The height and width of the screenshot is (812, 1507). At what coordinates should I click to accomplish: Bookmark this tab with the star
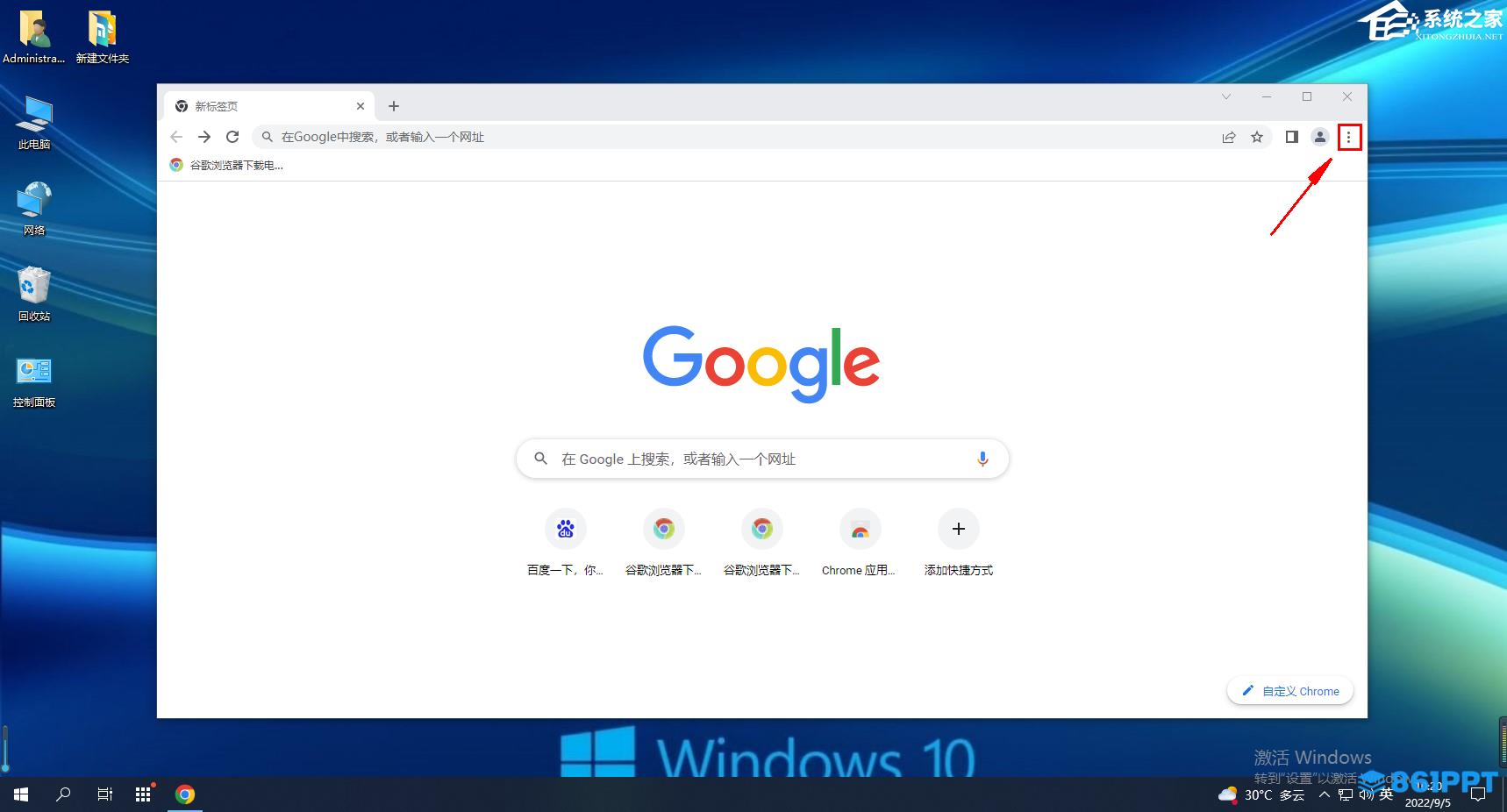click(1257, 137)
